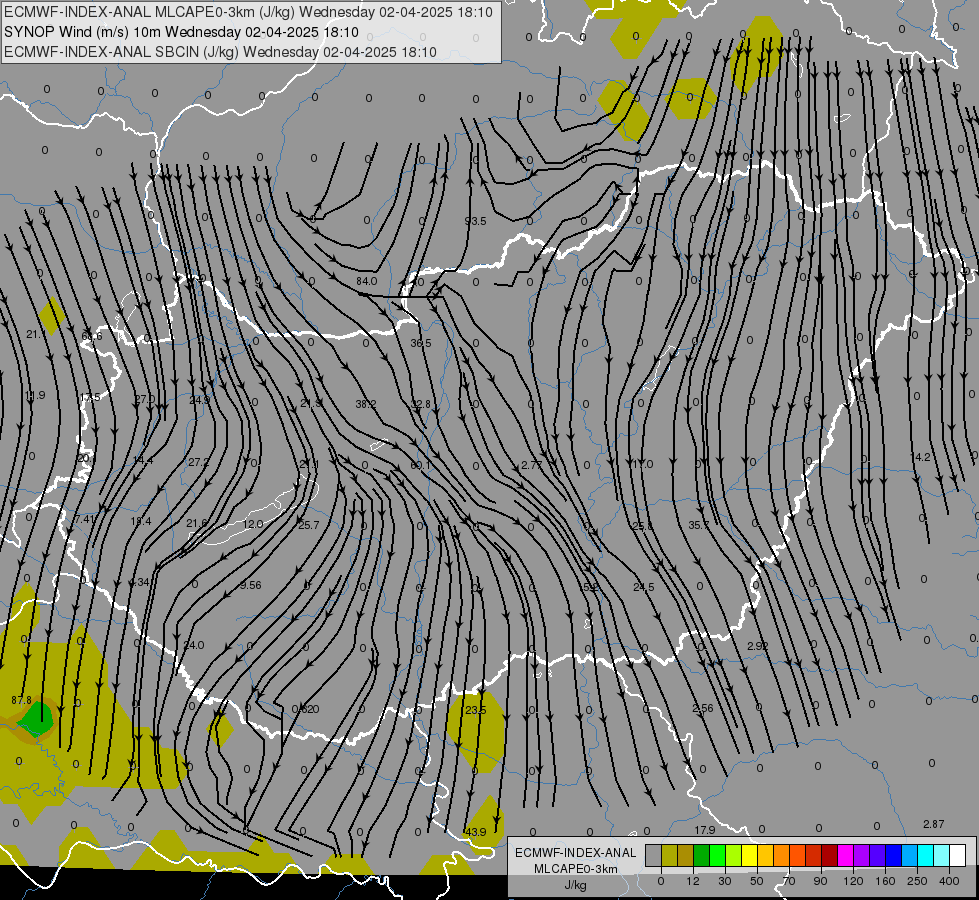Click the legend tick label 90

[x=820, y=881]
